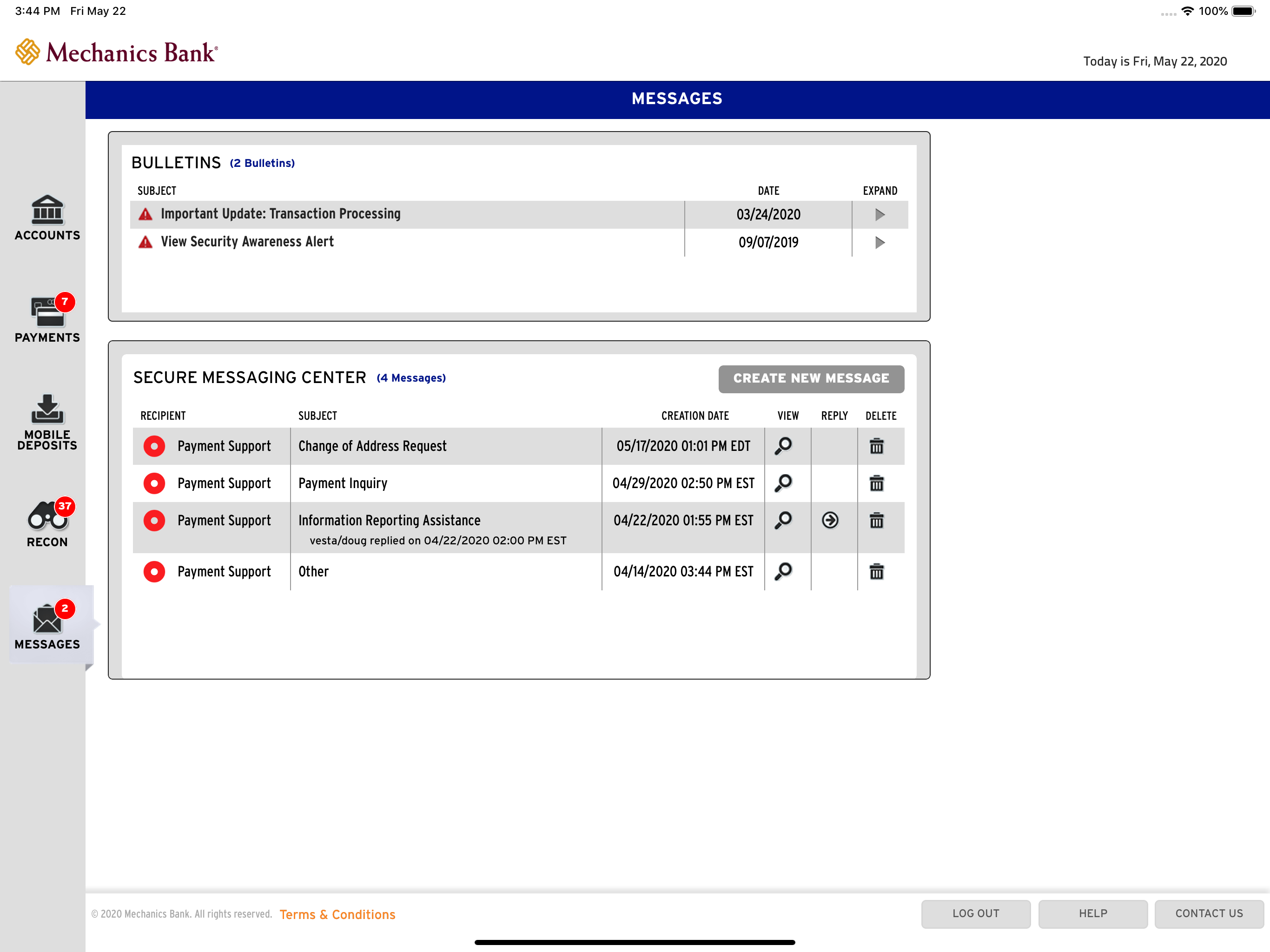View the Other message with magnifier

click(784, 571)
